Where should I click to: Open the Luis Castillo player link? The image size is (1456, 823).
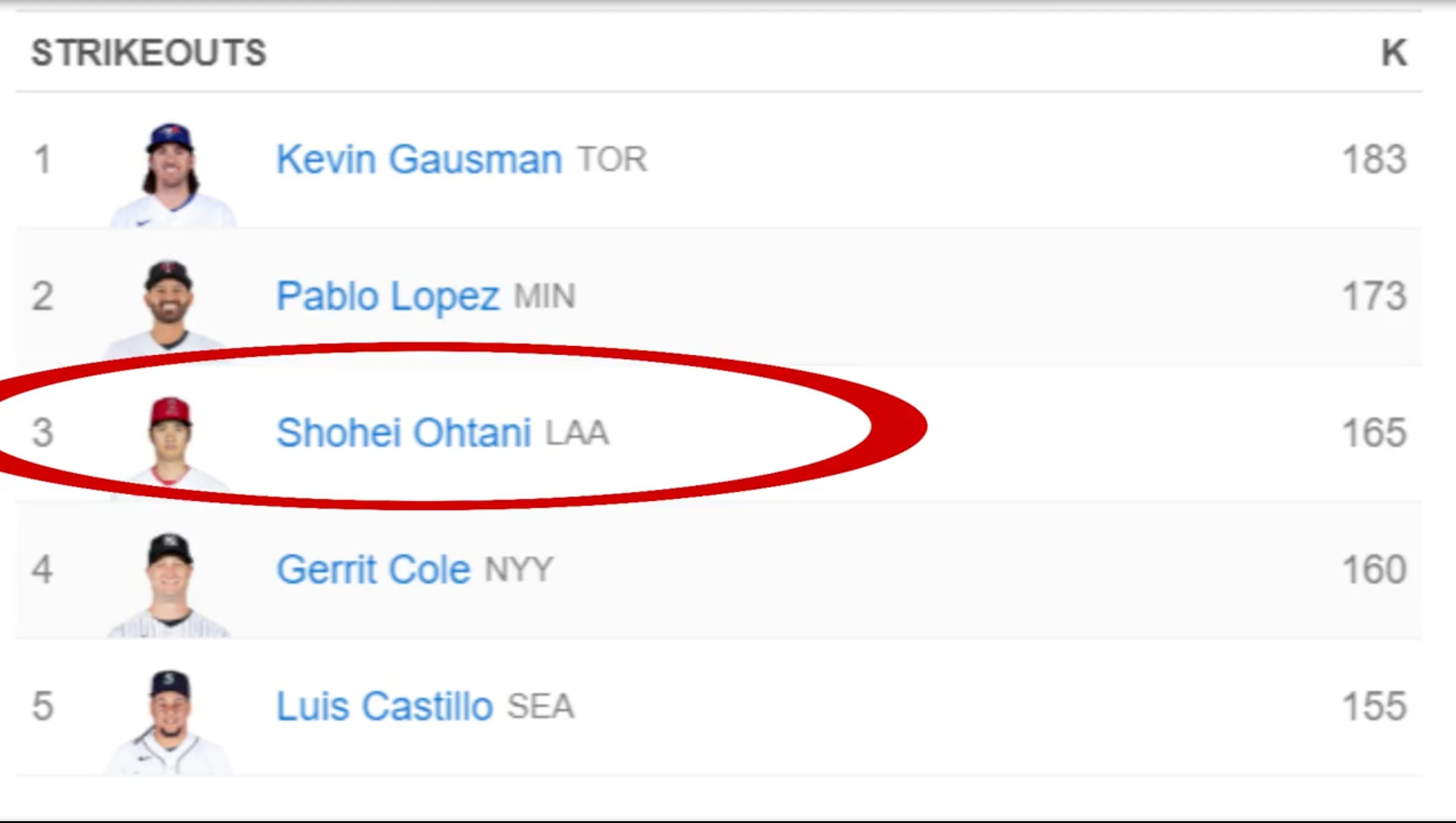coord(384,706)
